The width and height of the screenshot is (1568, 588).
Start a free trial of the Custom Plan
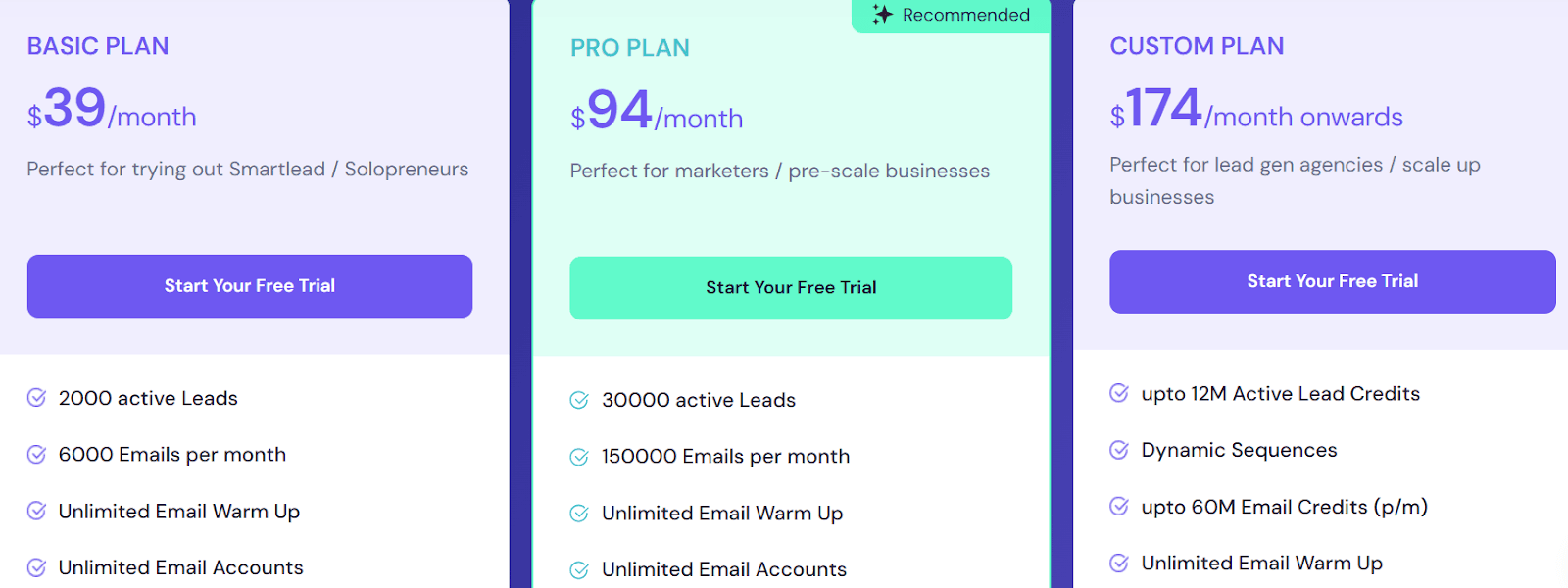tap(1332, 281)
